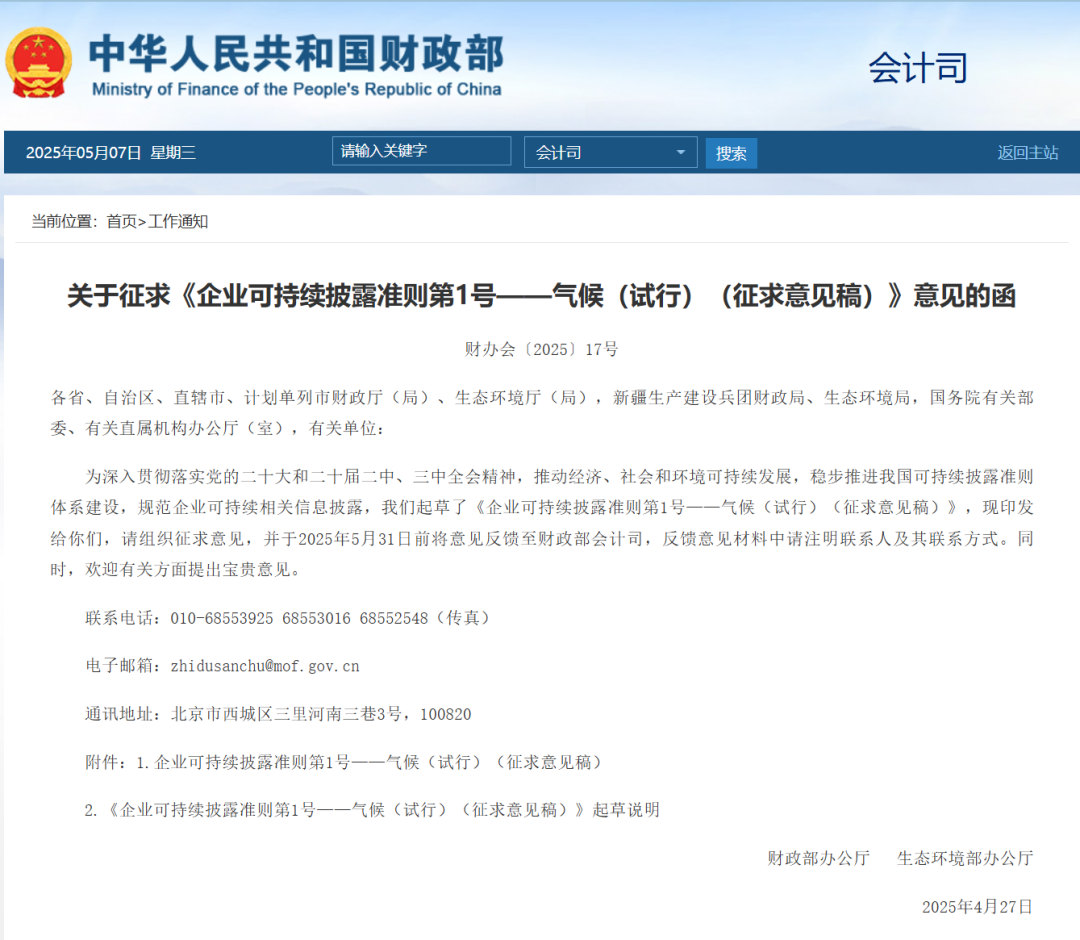Click the header date 2025年05月07日 星期三
Viewport: 1080px width, 940px height.
[x=110, y=152]
